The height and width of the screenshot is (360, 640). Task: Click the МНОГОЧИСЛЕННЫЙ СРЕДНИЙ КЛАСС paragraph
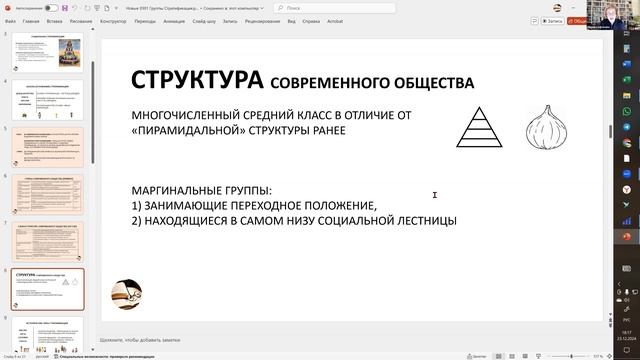click(271, 122)
